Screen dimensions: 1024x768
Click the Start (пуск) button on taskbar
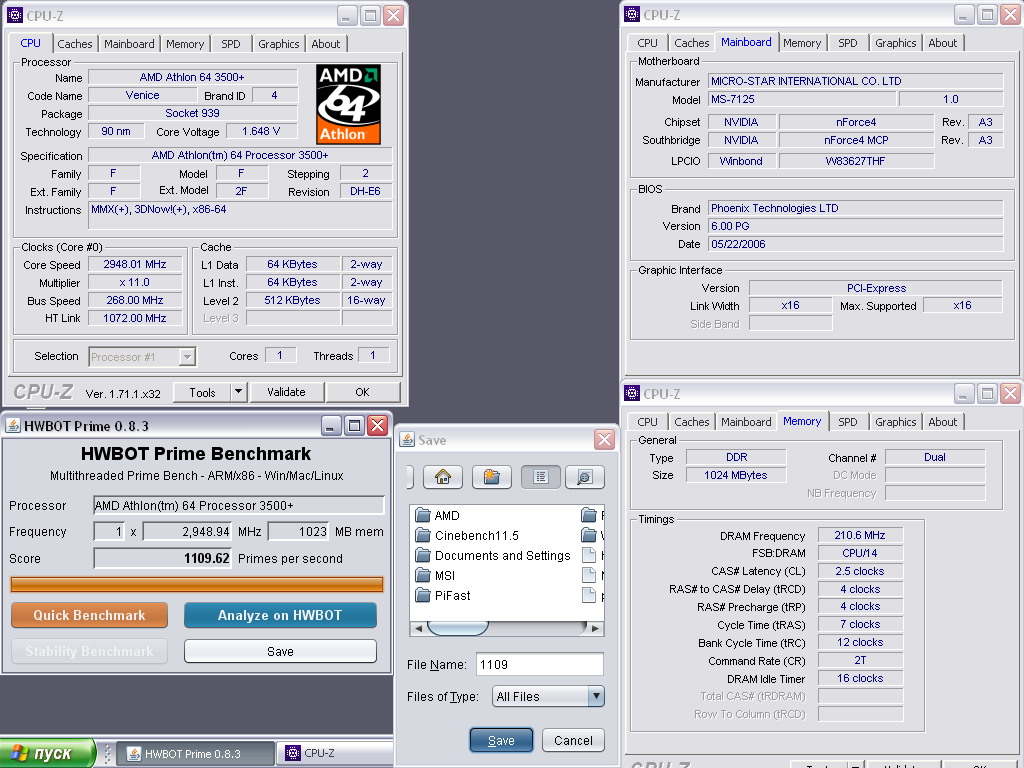click(47, 753)
